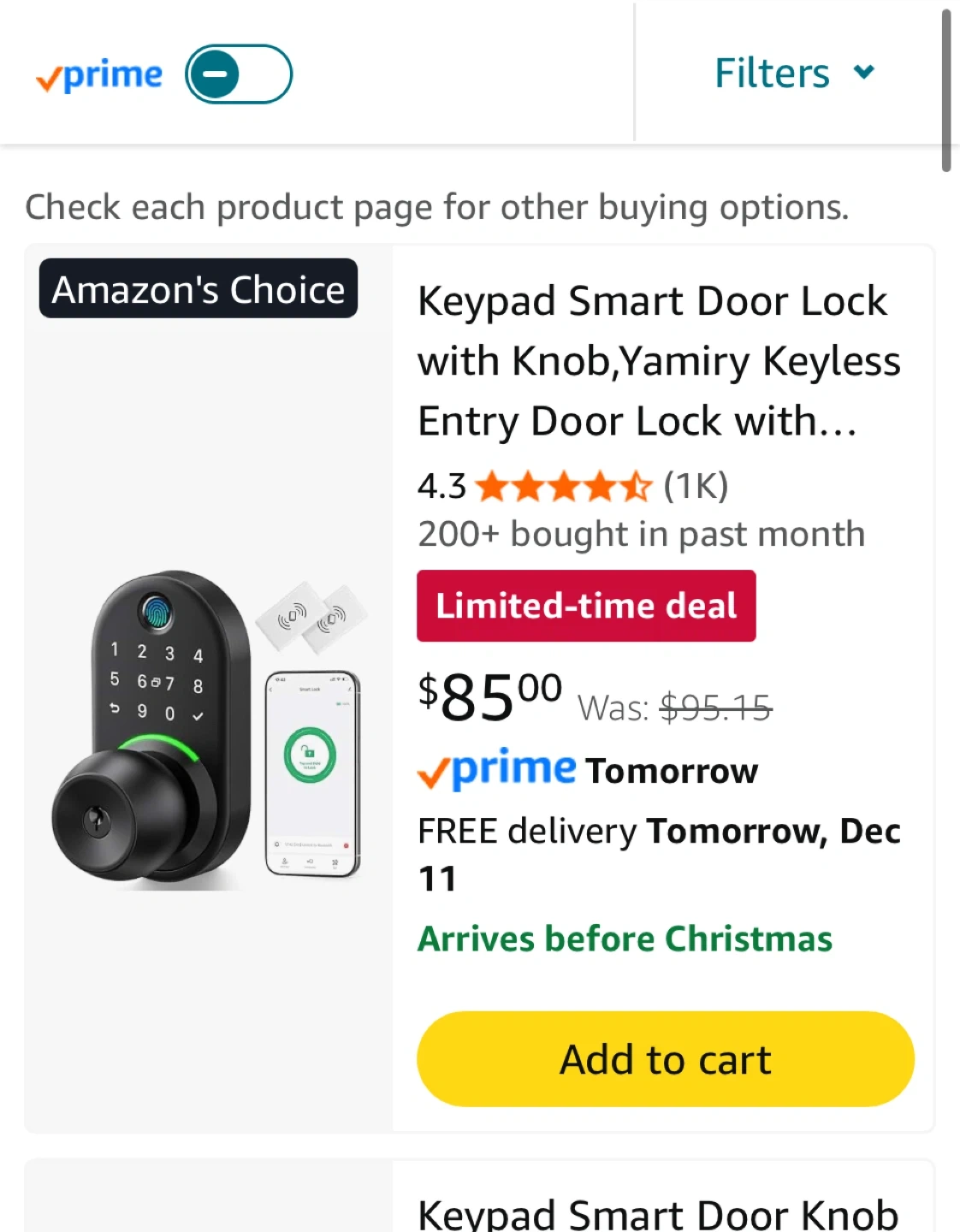Click the star rating icons
The width and height of the screenshot is (960, 1232).
pyautogui.click(x=564, y=486)
